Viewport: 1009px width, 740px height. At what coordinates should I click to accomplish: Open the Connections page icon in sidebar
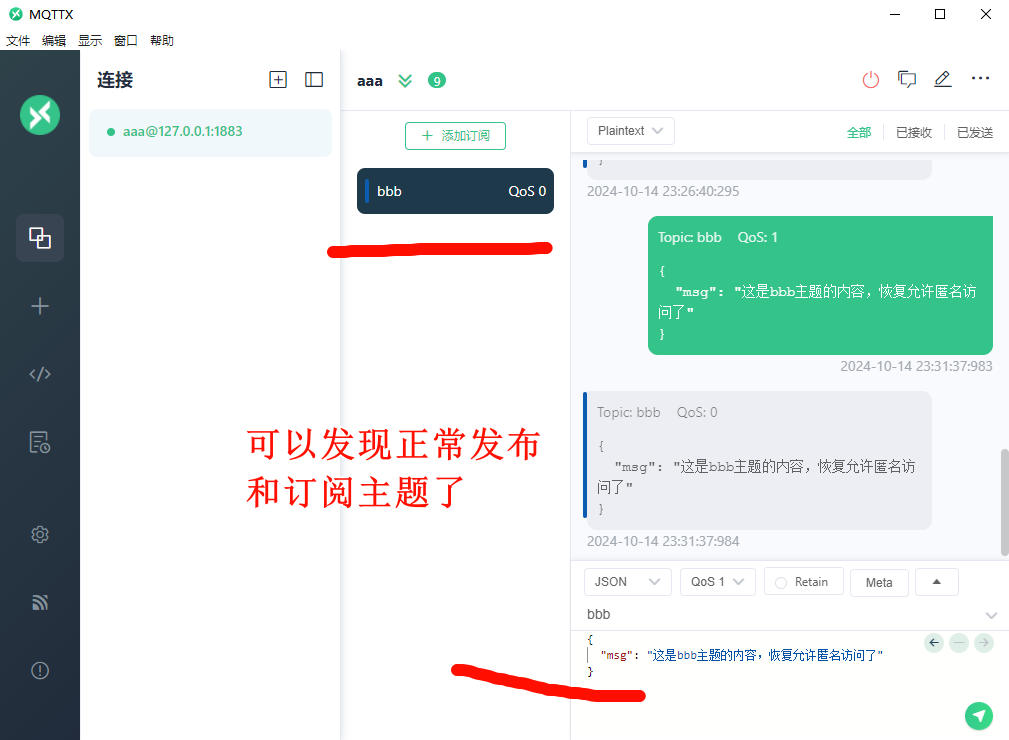[x=40, y=238]
